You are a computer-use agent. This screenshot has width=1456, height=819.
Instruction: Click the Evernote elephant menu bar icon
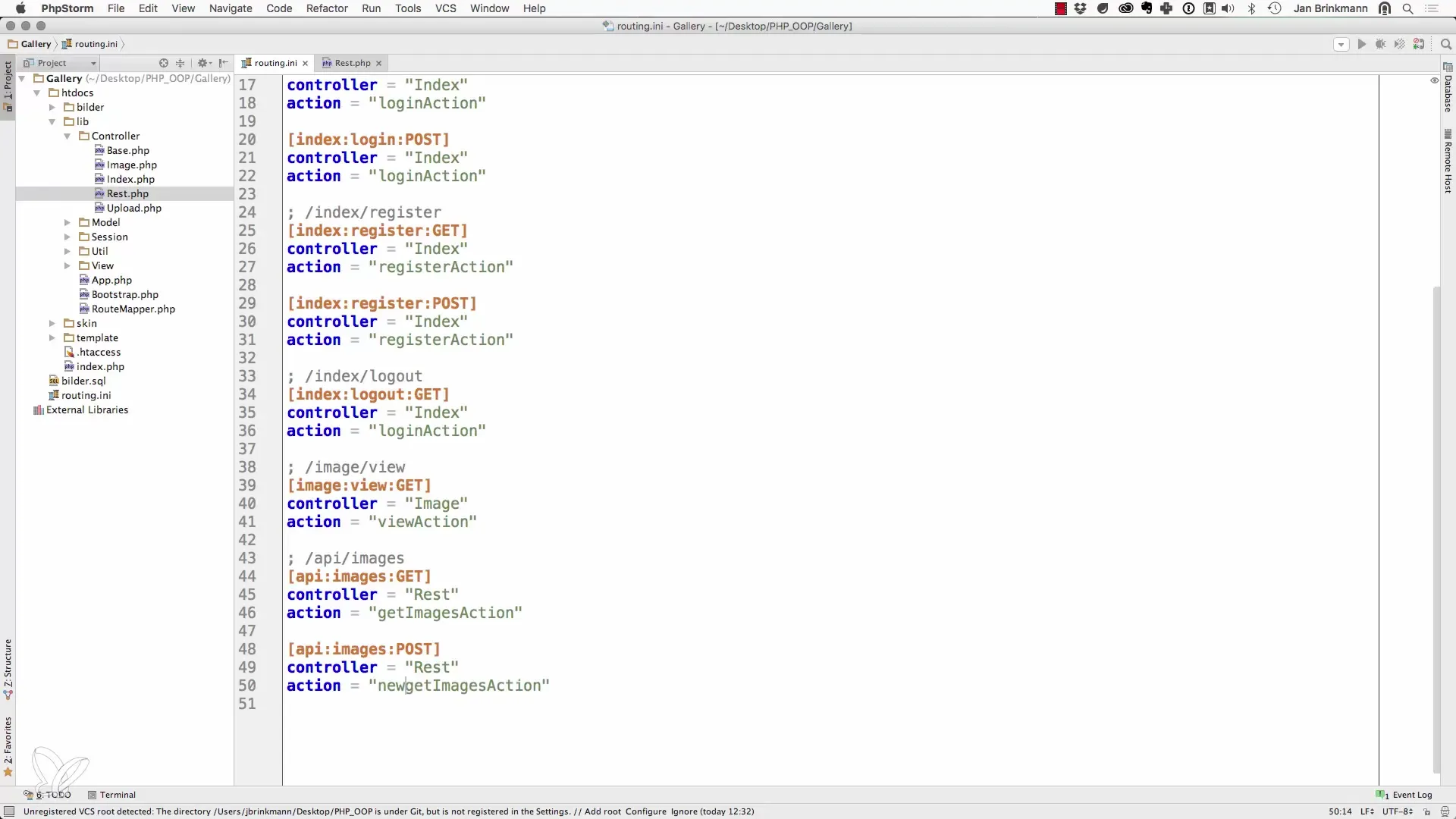[x=1147, y=8]
